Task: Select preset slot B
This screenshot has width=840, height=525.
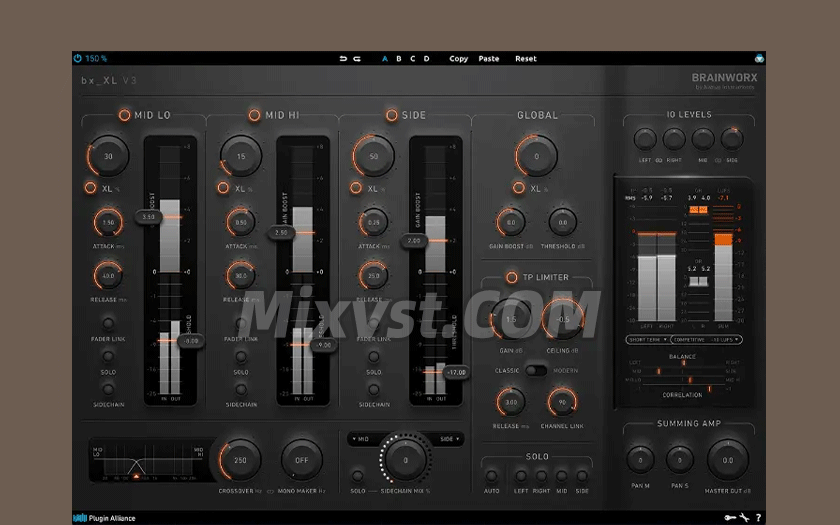Action: click(399, 59)
